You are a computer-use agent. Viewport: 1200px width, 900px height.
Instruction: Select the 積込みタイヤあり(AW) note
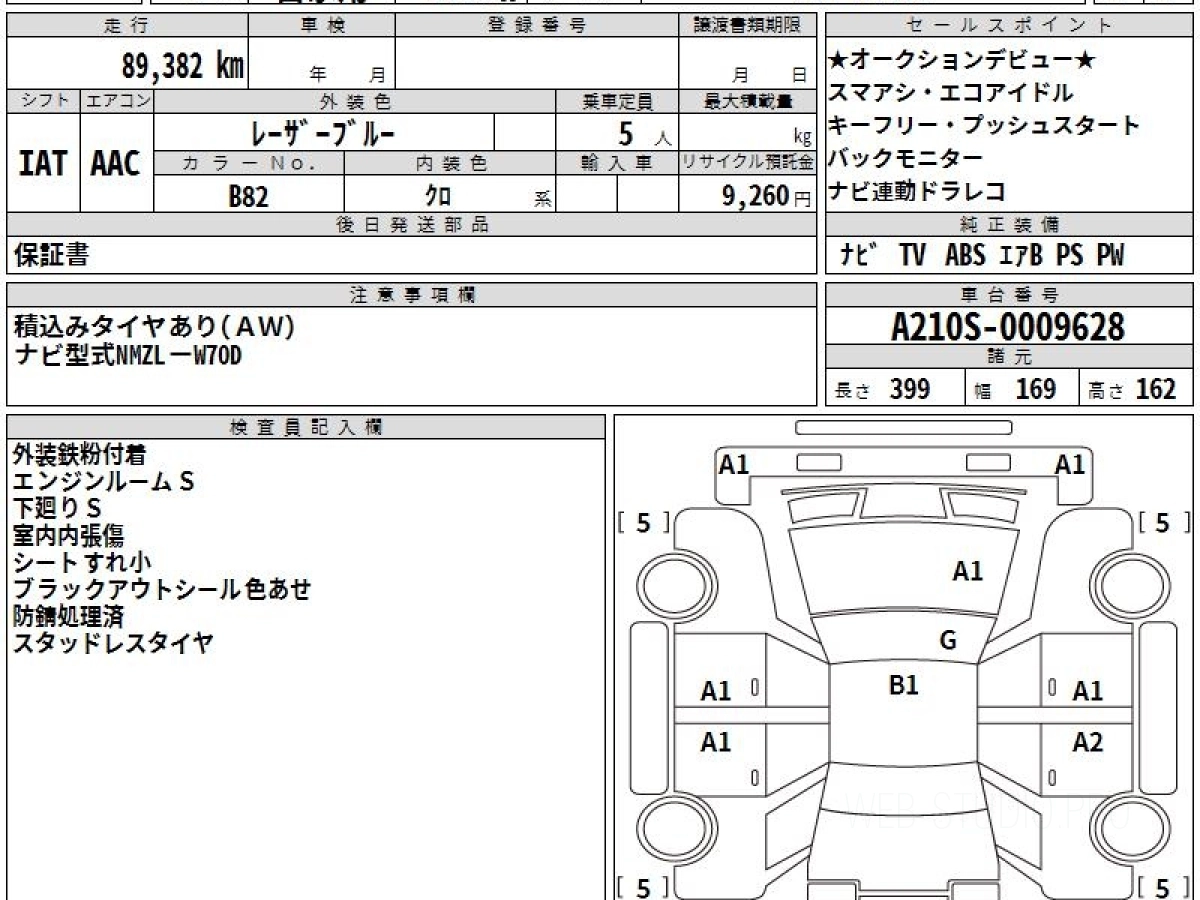155,327
